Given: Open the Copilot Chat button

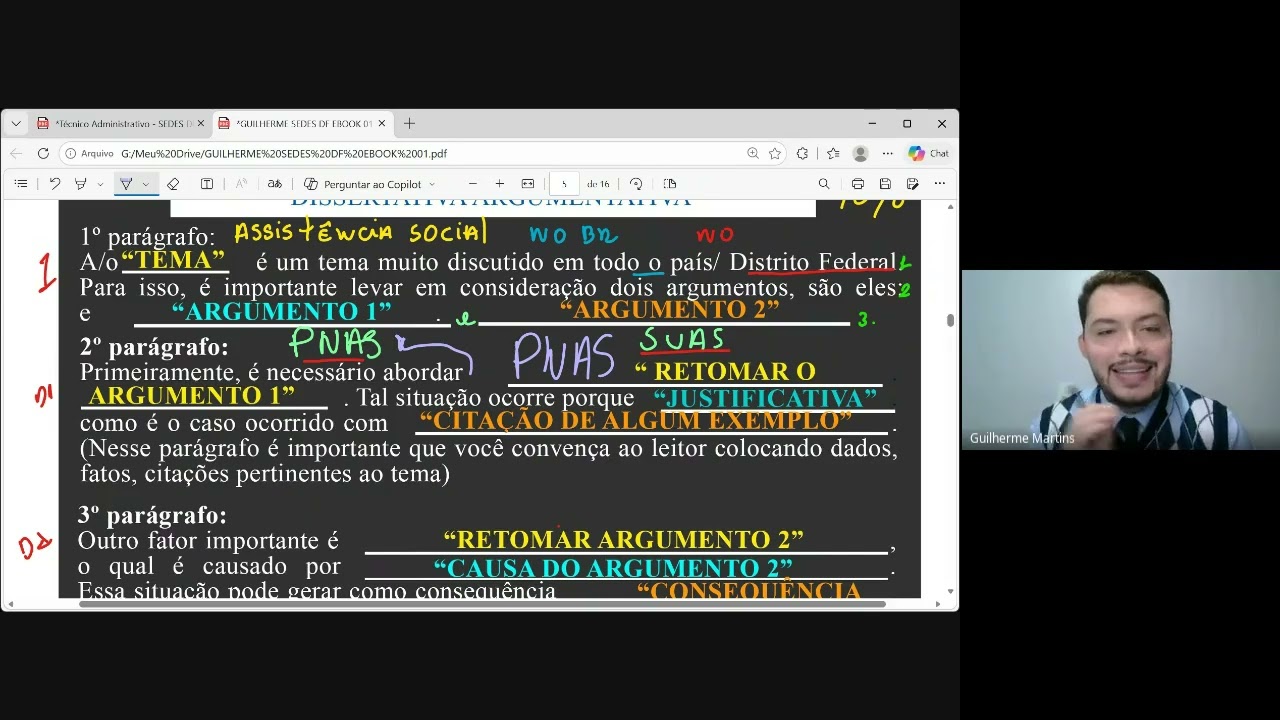Looking at the screenshot, I should 928,154.
